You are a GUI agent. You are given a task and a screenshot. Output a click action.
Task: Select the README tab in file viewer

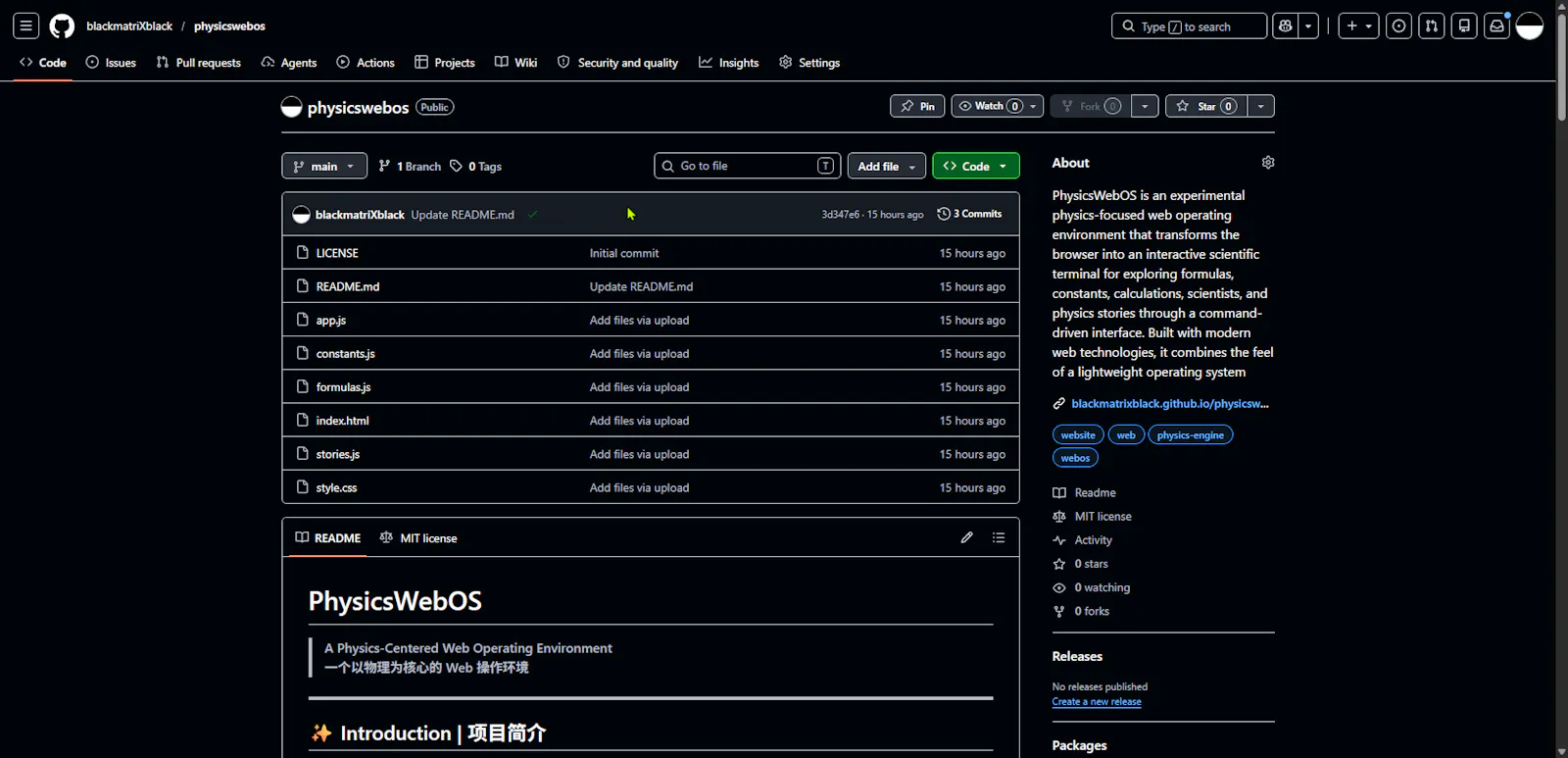(x=328, y=538)
